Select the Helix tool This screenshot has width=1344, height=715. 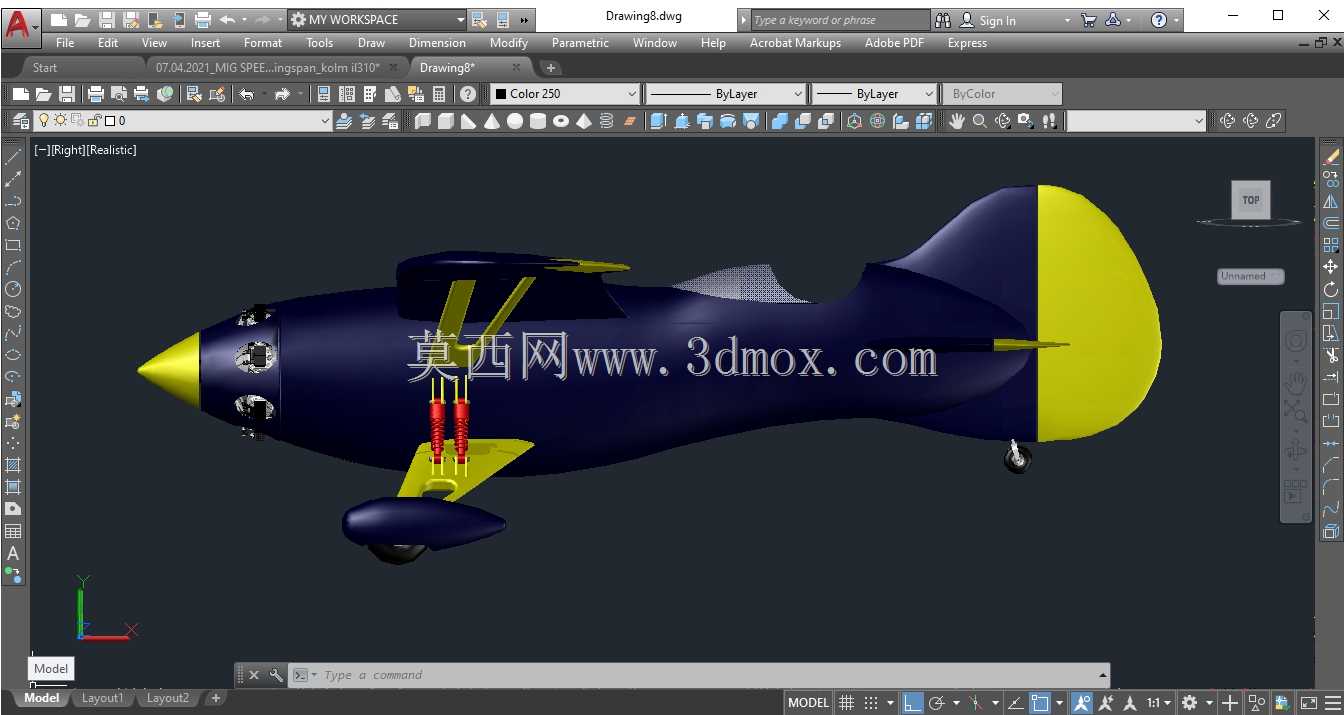tap(606, 121)
